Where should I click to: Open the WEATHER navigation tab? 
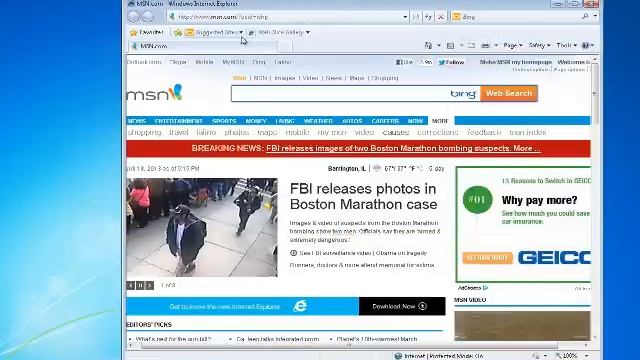[x=318, y=121]
